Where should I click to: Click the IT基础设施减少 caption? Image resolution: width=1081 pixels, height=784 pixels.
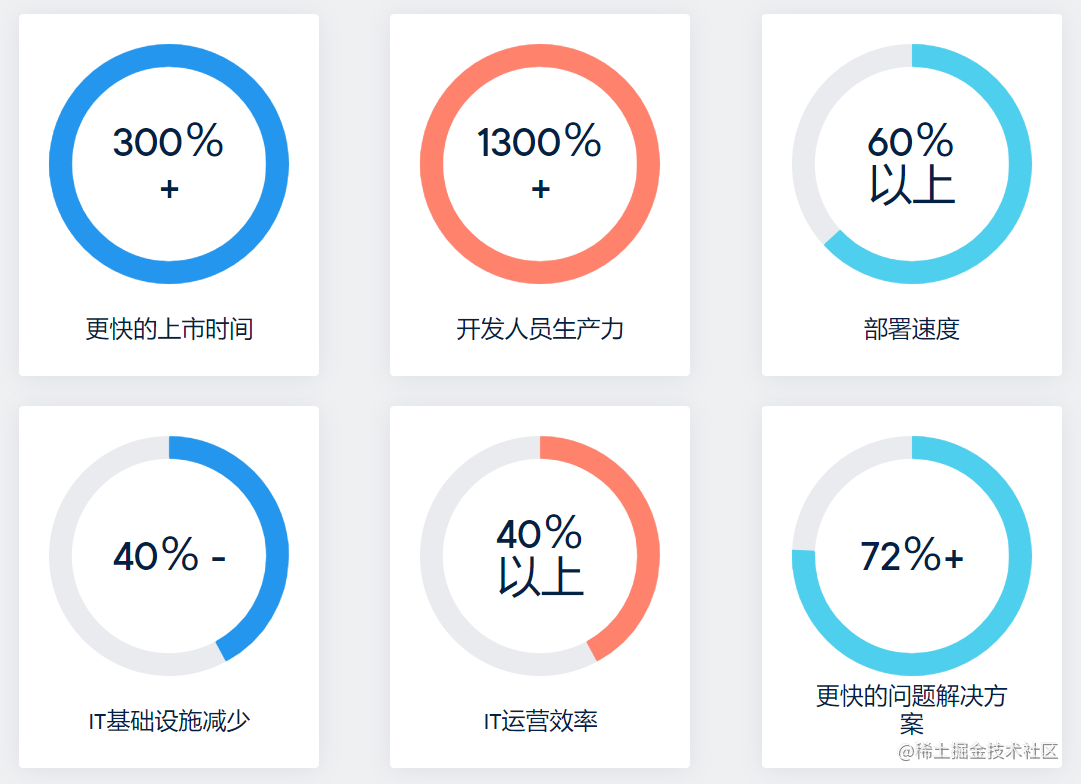click(x=169, y=721)
